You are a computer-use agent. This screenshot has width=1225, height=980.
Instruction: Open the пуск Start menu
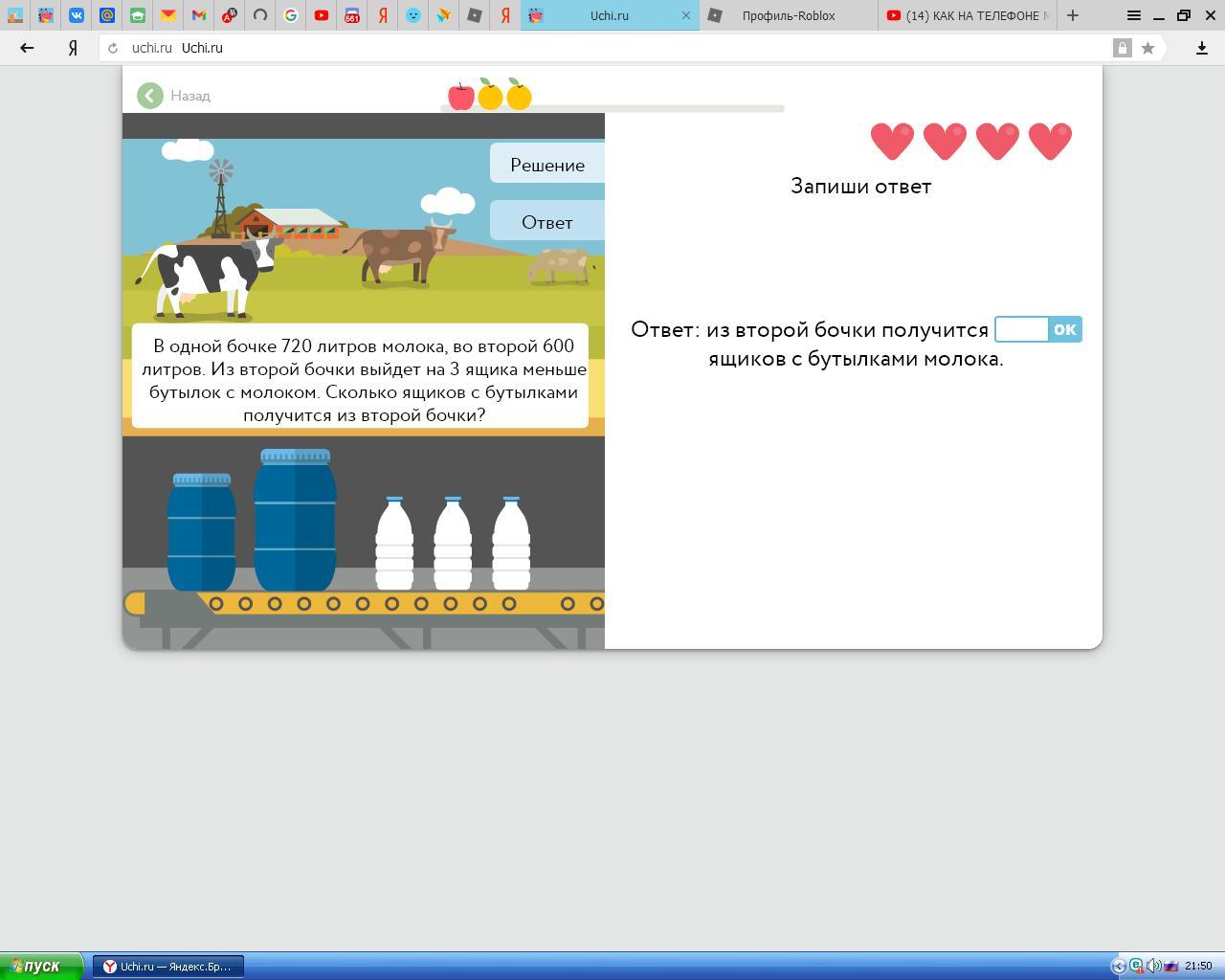(41, 966)
